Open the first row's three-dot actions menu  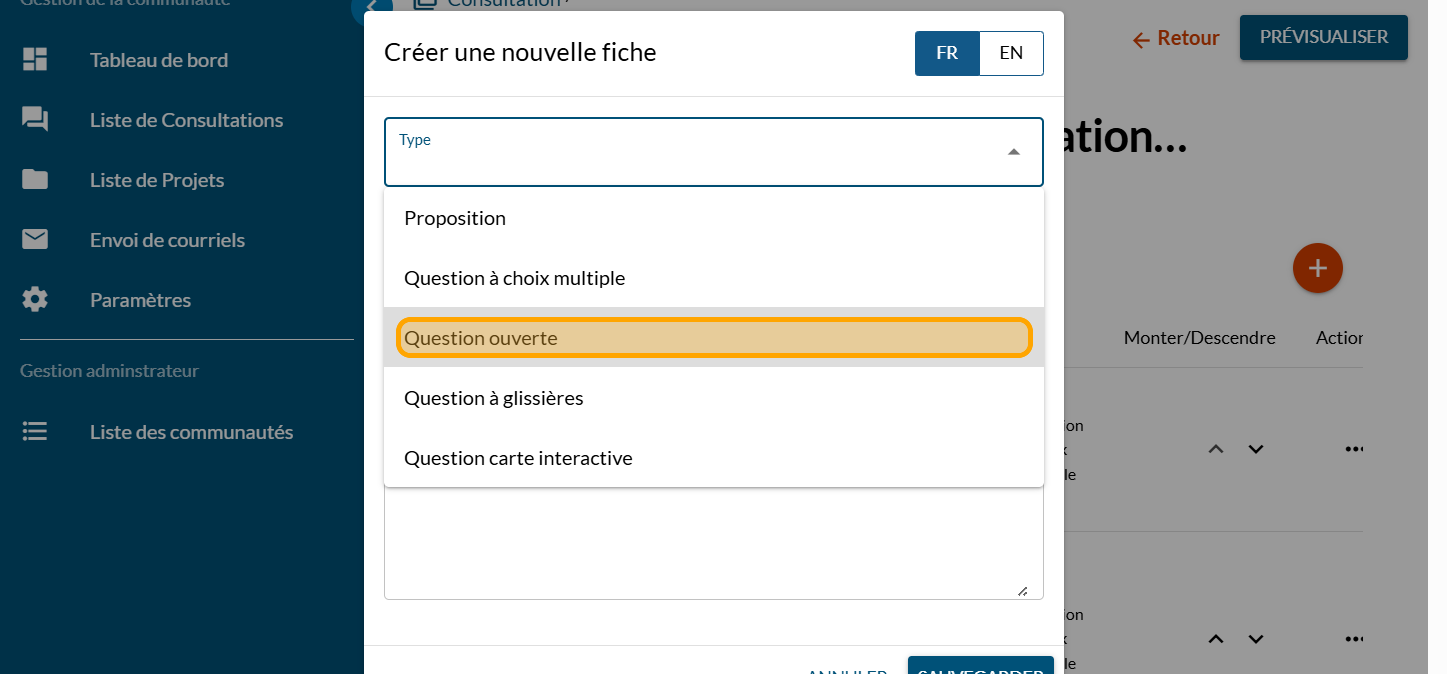coord(1354,450)
